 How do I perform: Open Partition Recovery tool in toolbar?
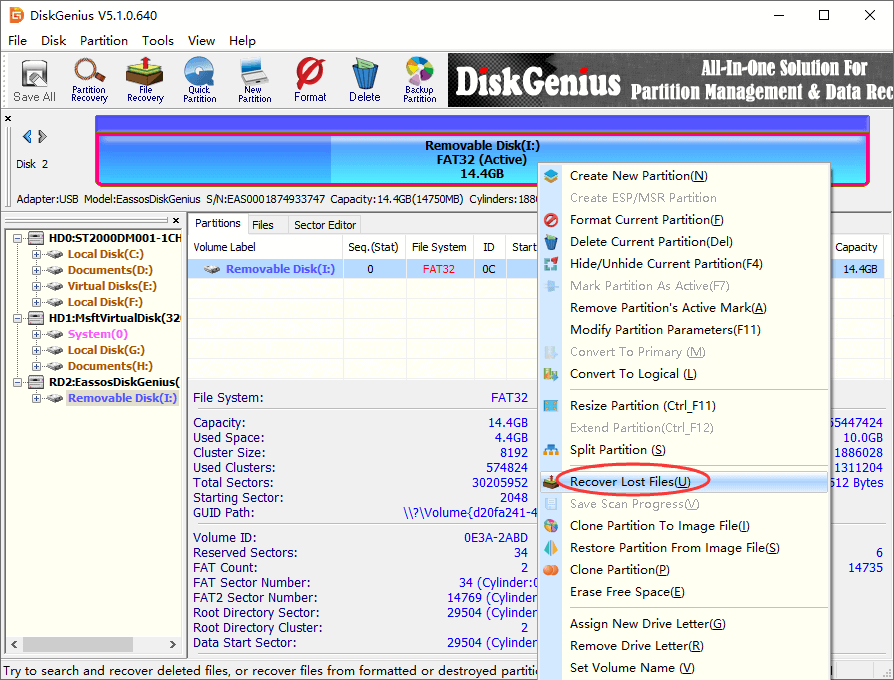point(89,80)
